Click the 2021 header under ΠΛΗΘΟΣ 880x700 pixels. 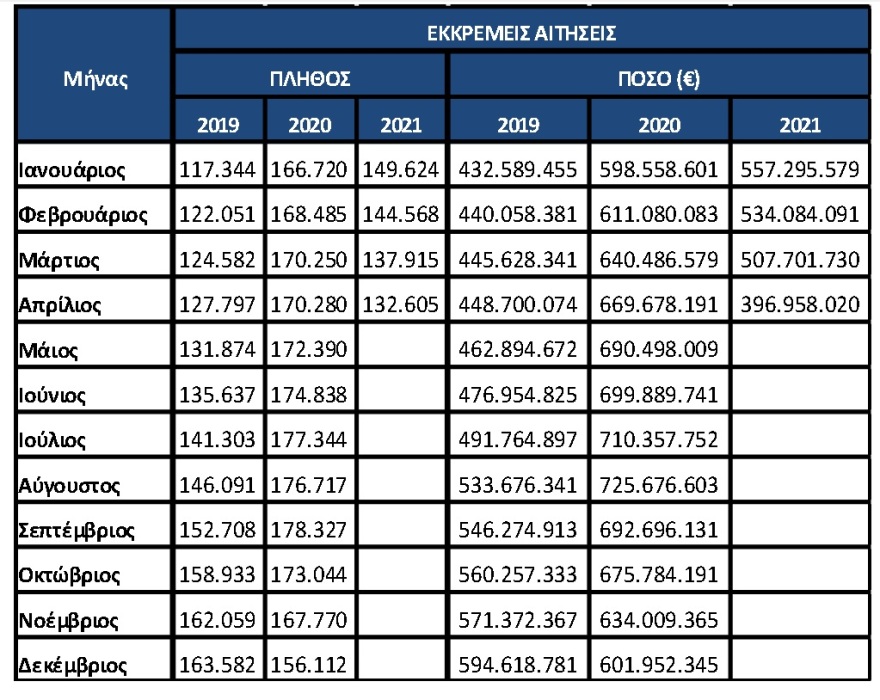pyautogui.click(x=401, y=125)
